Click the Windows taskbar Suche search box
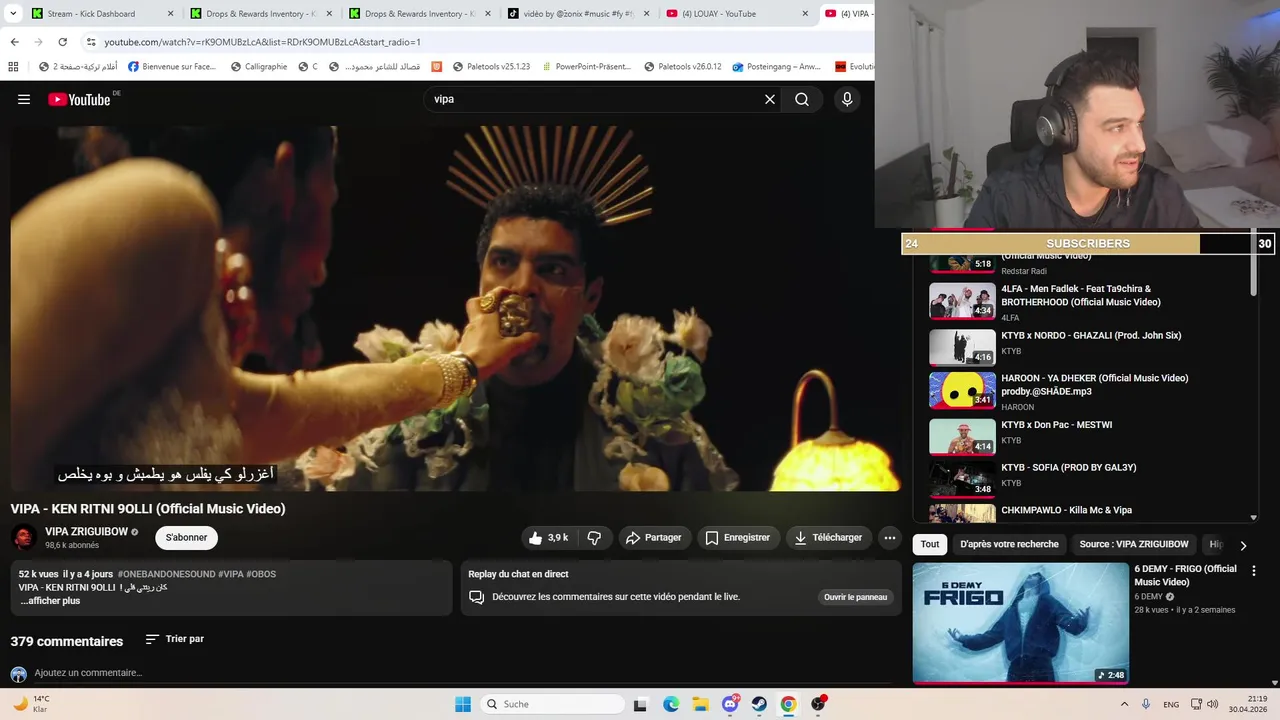The image size is (1280, 720). click(551, 704)
